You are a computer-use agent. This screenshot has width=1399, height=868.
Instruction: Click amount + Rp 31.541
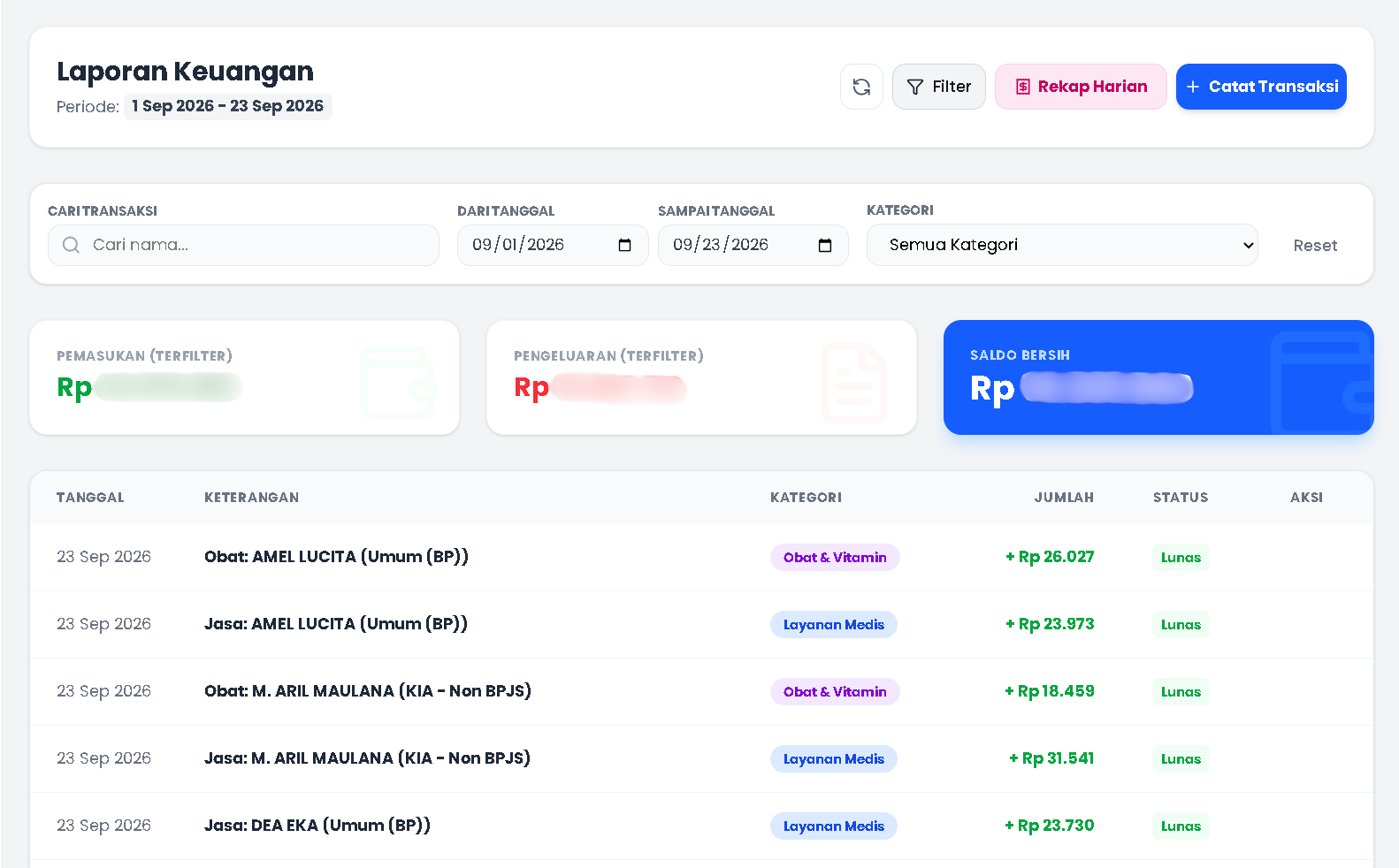pyautogui.click(x=1051, y=758)
